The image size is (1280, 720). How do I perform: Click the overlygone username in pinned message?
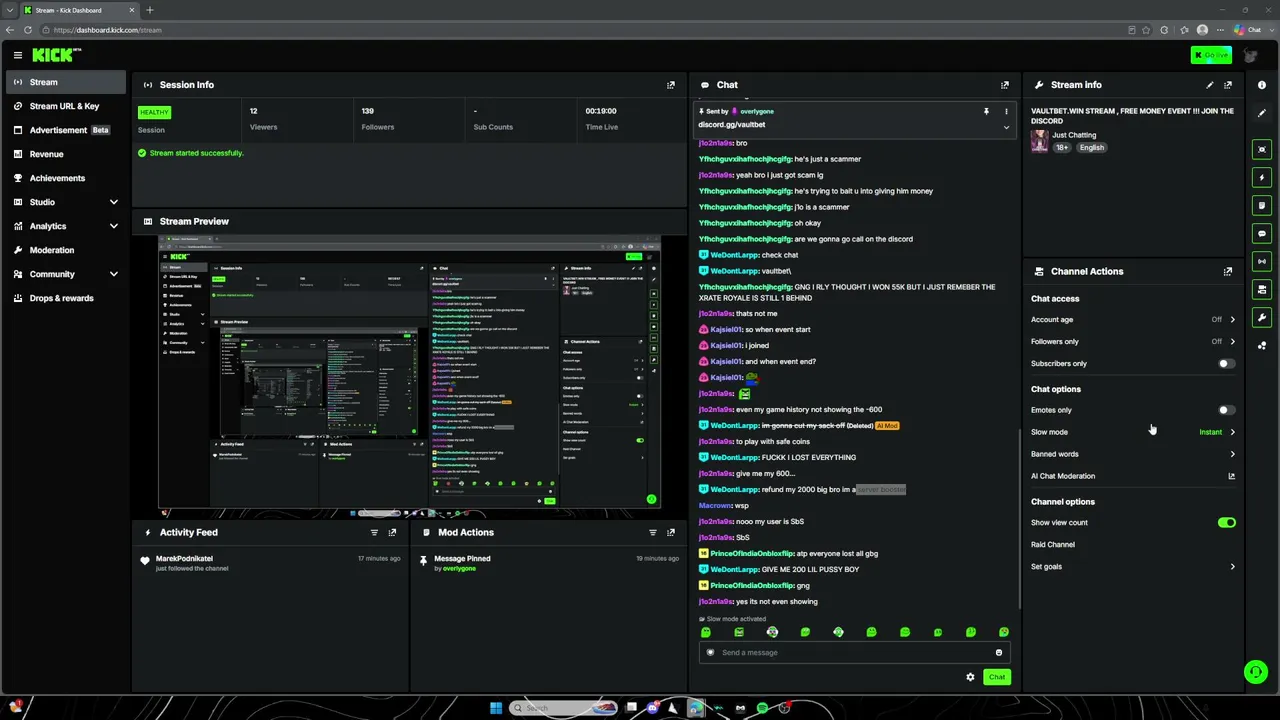[757, 111]
